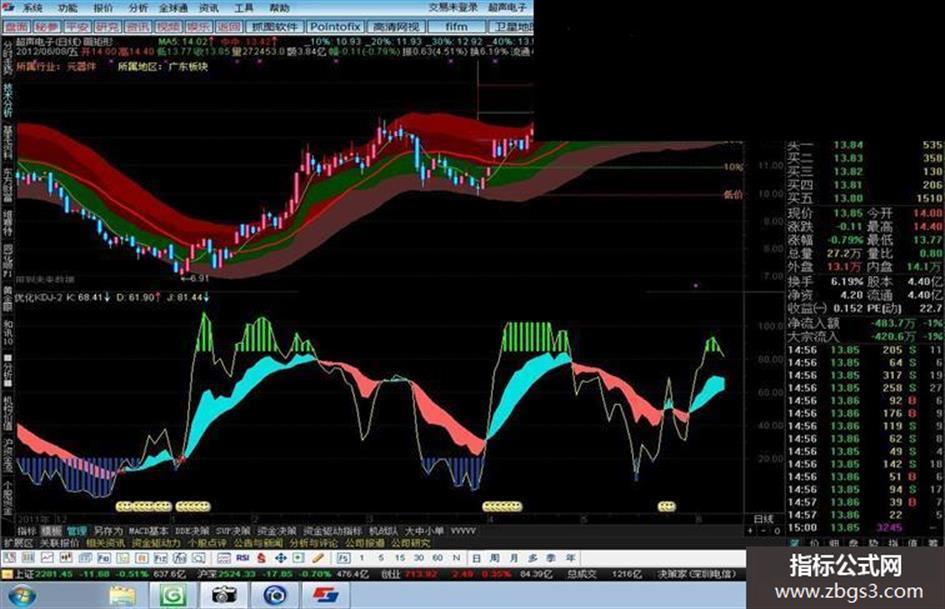Launch the Pointofix shortcut button
945x609 pixels.
click(335, 27)
